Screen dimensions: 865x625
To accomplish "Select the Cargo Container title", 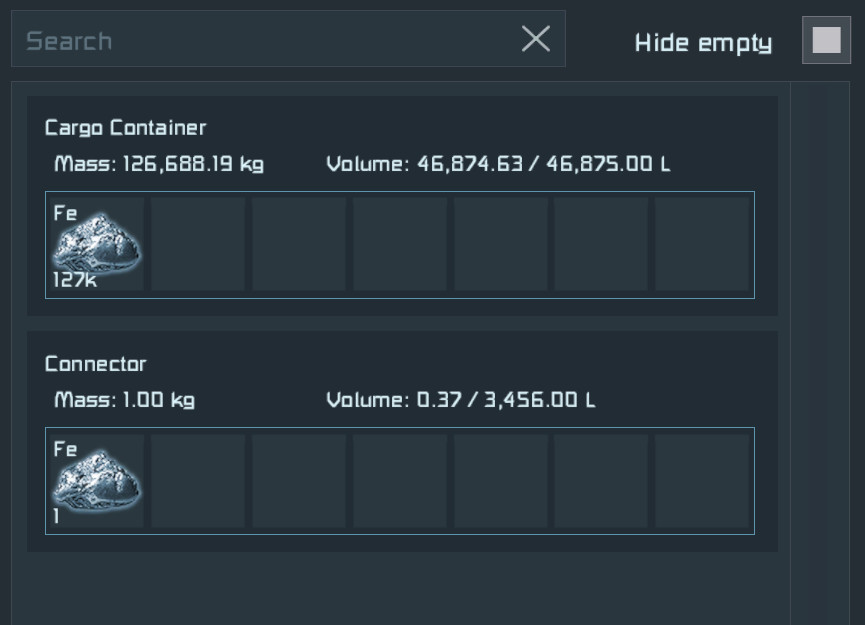I will coord(125,128).
